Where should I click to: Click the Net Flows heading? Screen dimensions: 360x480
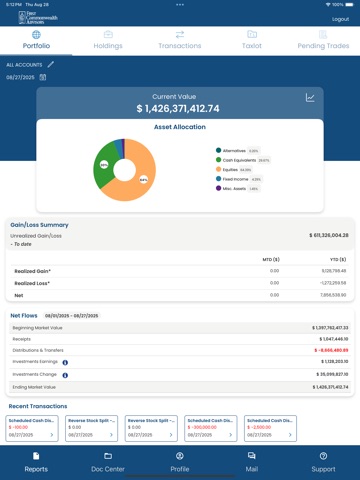point(24,316)
